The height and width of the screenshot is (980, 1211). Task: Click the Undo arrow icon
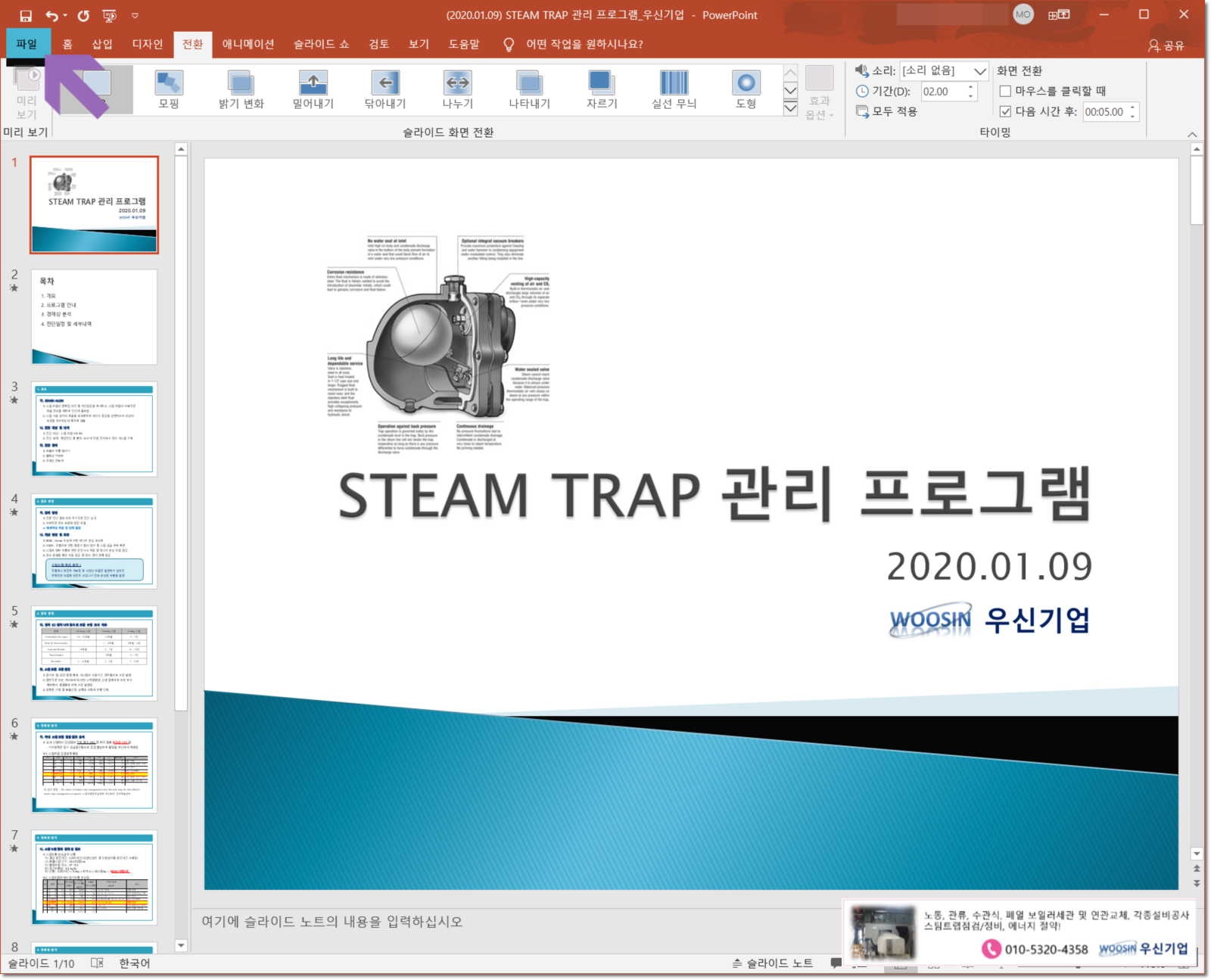(x=51, y=15)
